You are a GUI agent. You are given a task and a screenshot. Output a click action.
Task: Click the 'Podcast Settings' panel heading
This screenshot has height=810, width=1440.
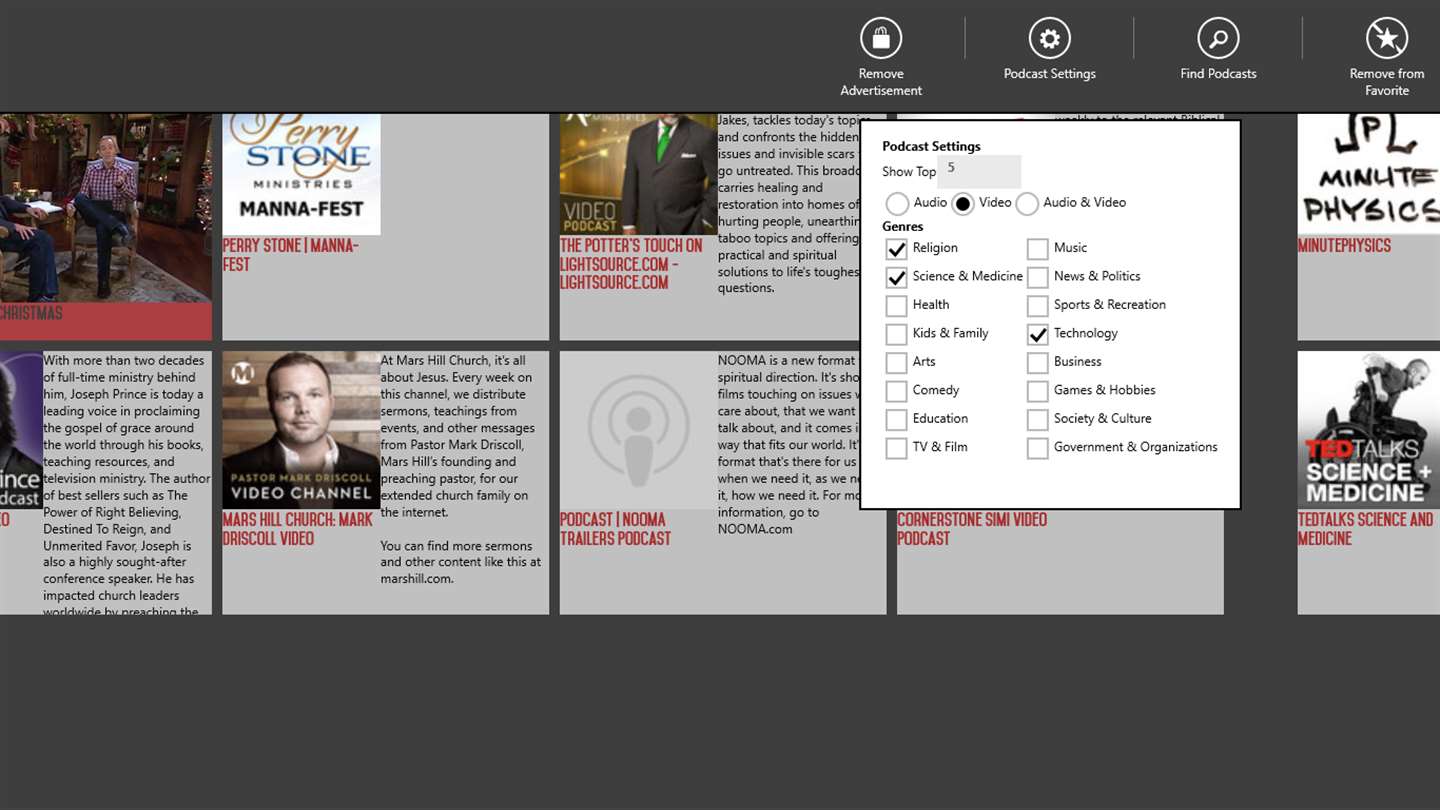931,146
